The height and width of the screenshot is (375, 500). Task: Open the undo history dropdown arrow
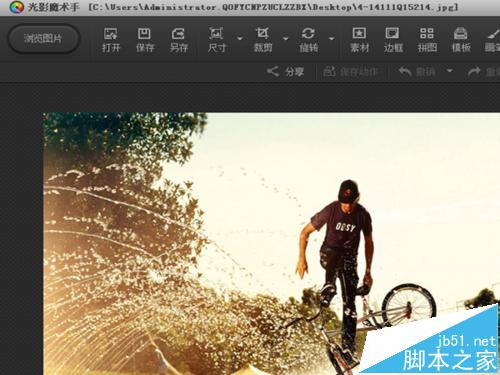tap(450, 71)
